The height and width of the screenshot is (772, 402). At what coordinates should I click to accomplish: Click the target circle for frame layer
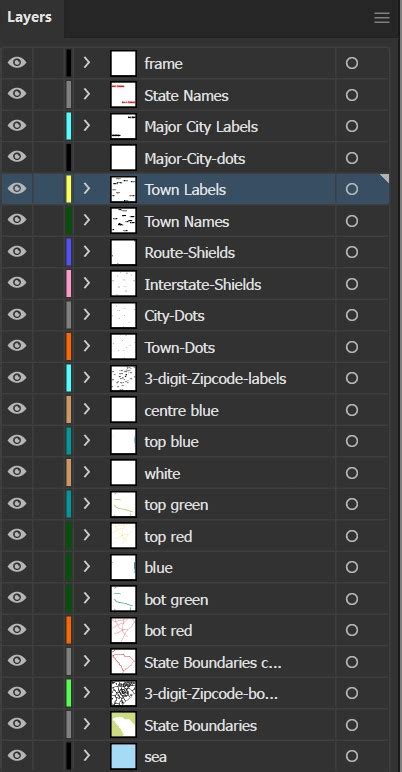tap(352, 64)
